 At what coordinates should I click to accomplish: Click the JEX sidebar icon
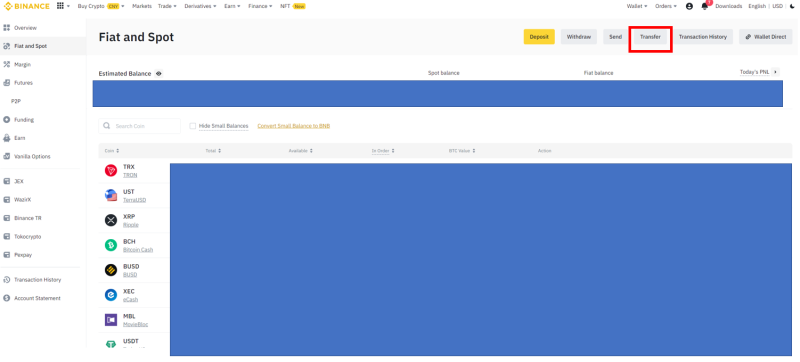[7, 182]
